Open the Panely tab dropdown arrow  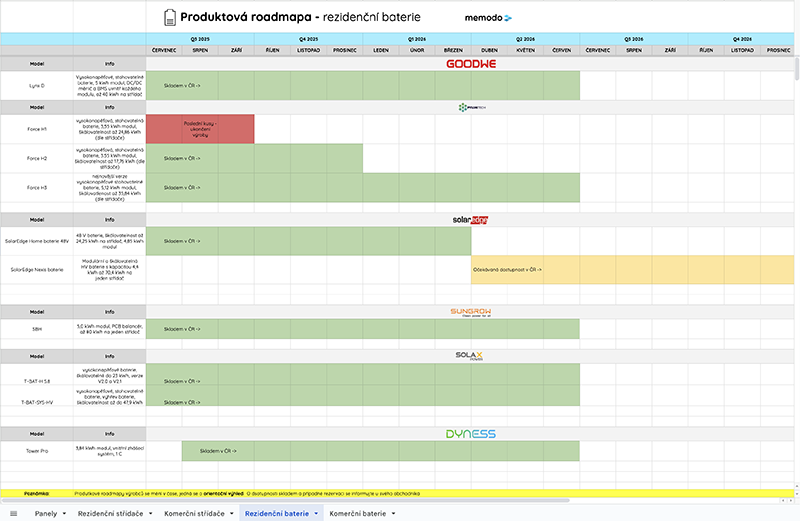pos(64,513)
